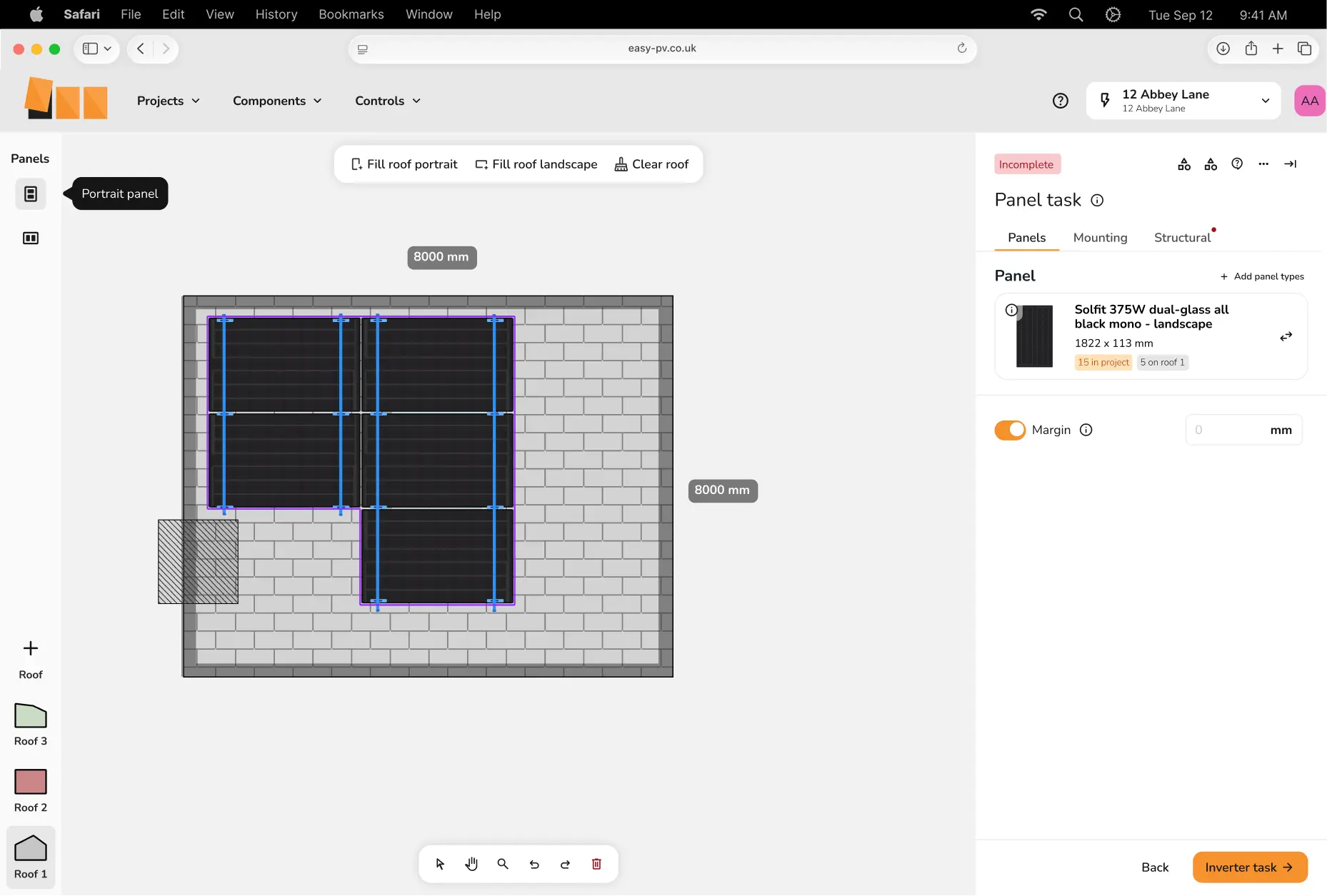Open Solfit panel info icon
The height and width of the screenshot is (896, 1327).
(x=1011, y=310)
